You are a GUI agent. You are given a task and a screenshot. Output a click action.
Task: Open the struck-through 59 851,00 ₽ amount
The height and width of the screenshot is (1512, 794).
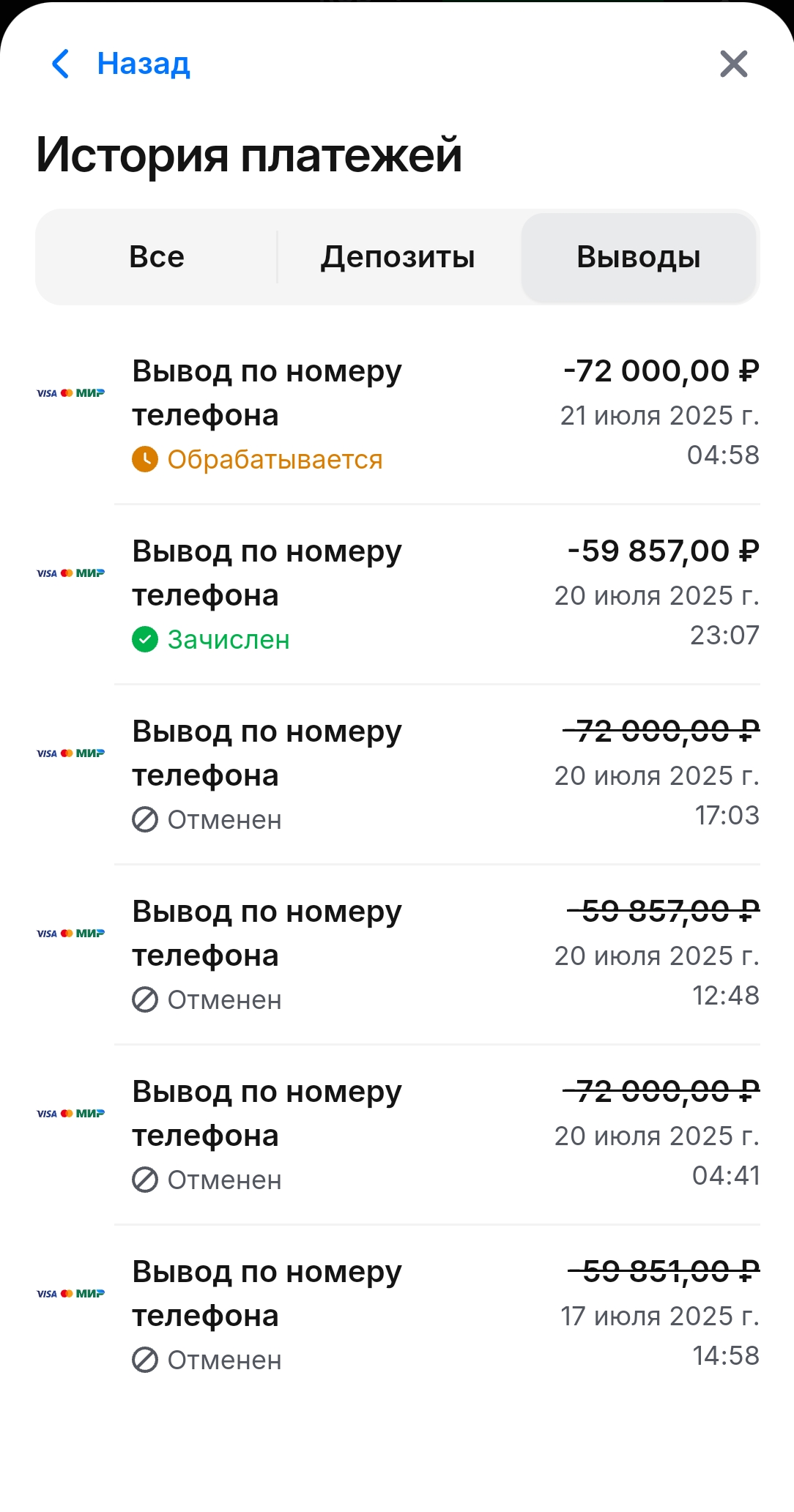663,1272
